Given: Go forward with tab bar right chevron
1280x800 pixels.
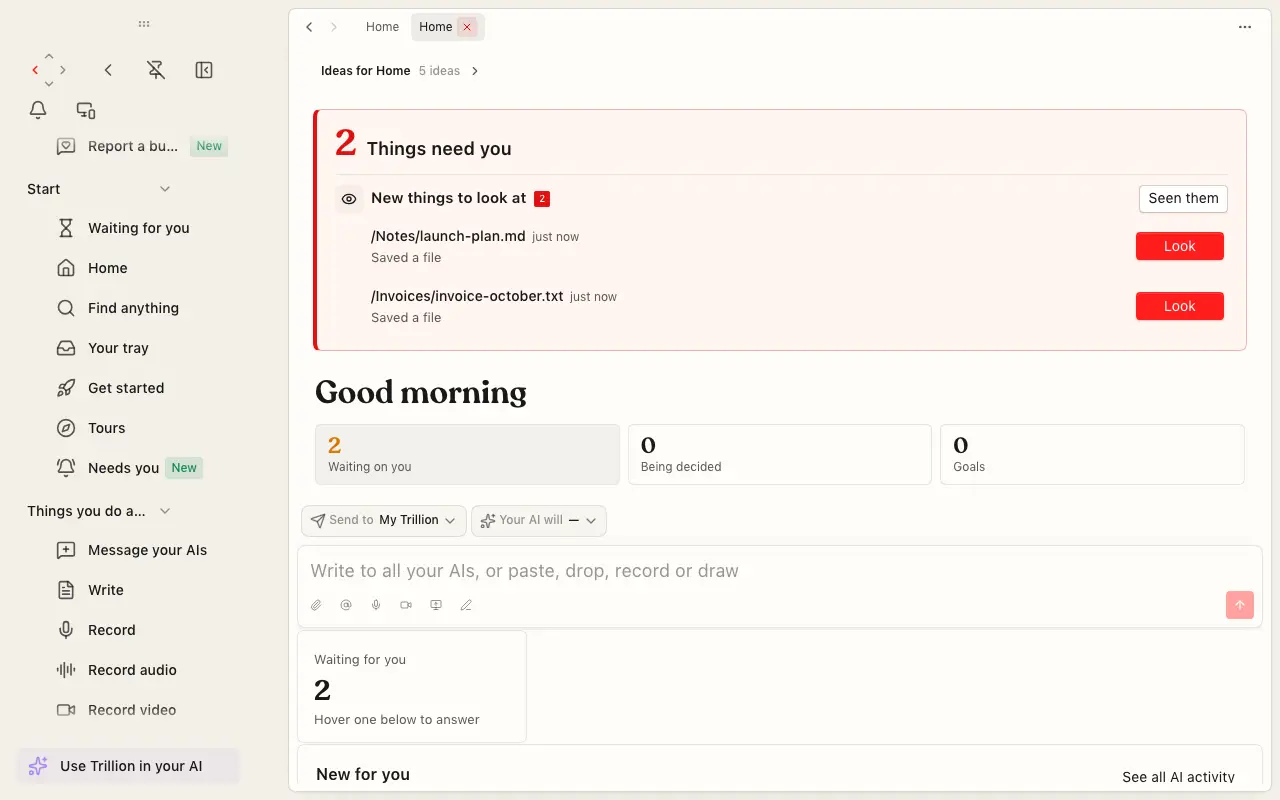Looking at the screenshot, I should pos(333,27).
